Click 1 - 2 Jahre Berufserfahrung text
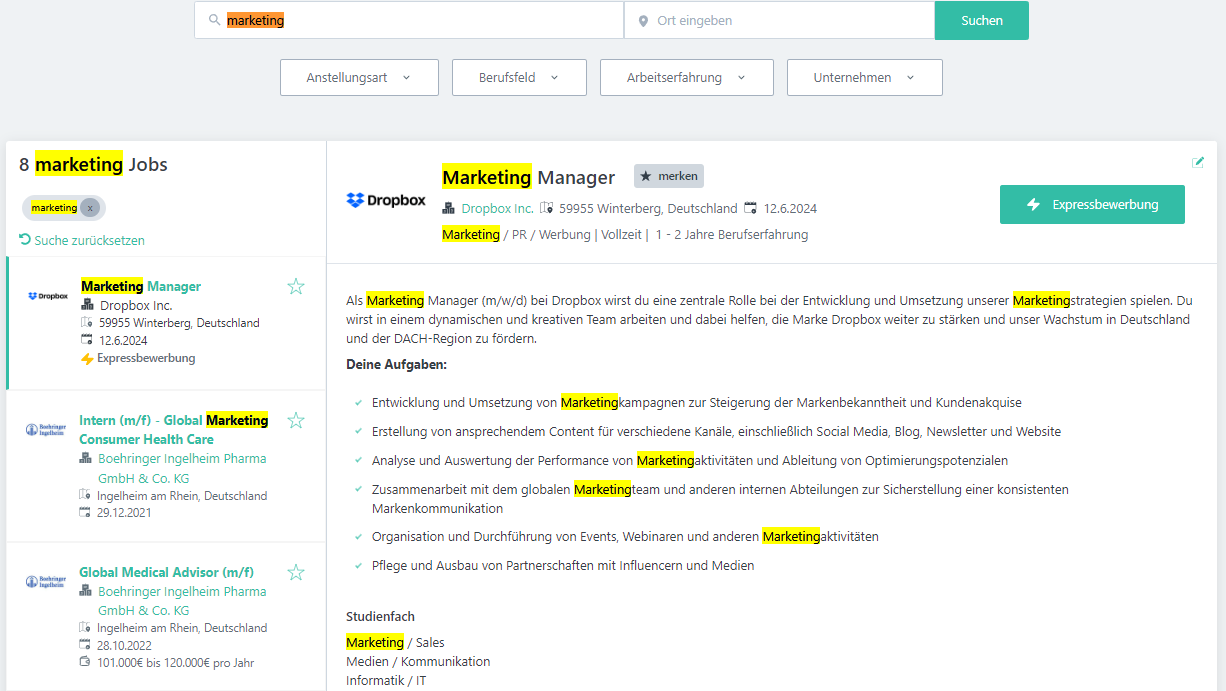 732,234
